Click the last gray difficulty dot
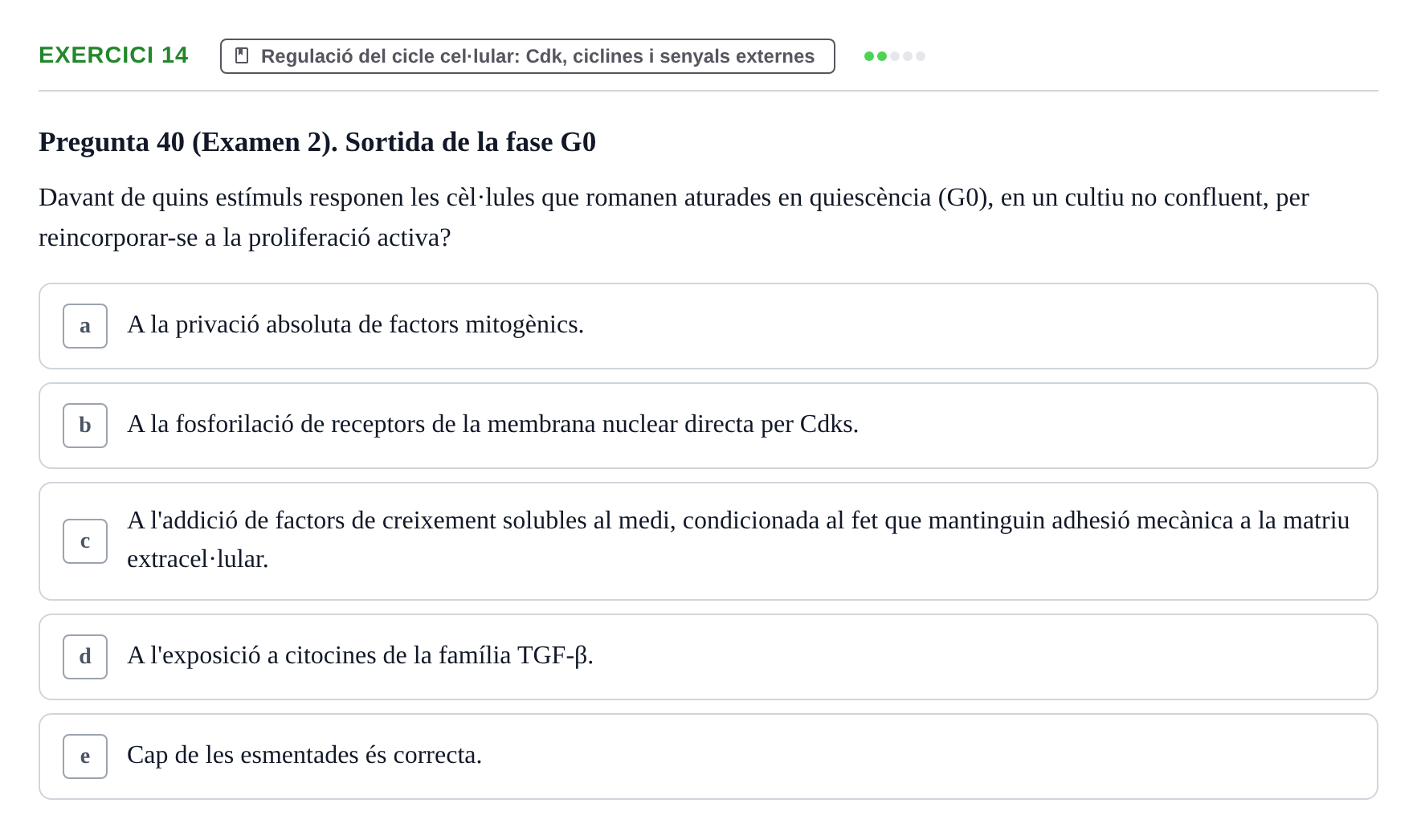This screenshot has height=840, width=1417. point(921,56)
